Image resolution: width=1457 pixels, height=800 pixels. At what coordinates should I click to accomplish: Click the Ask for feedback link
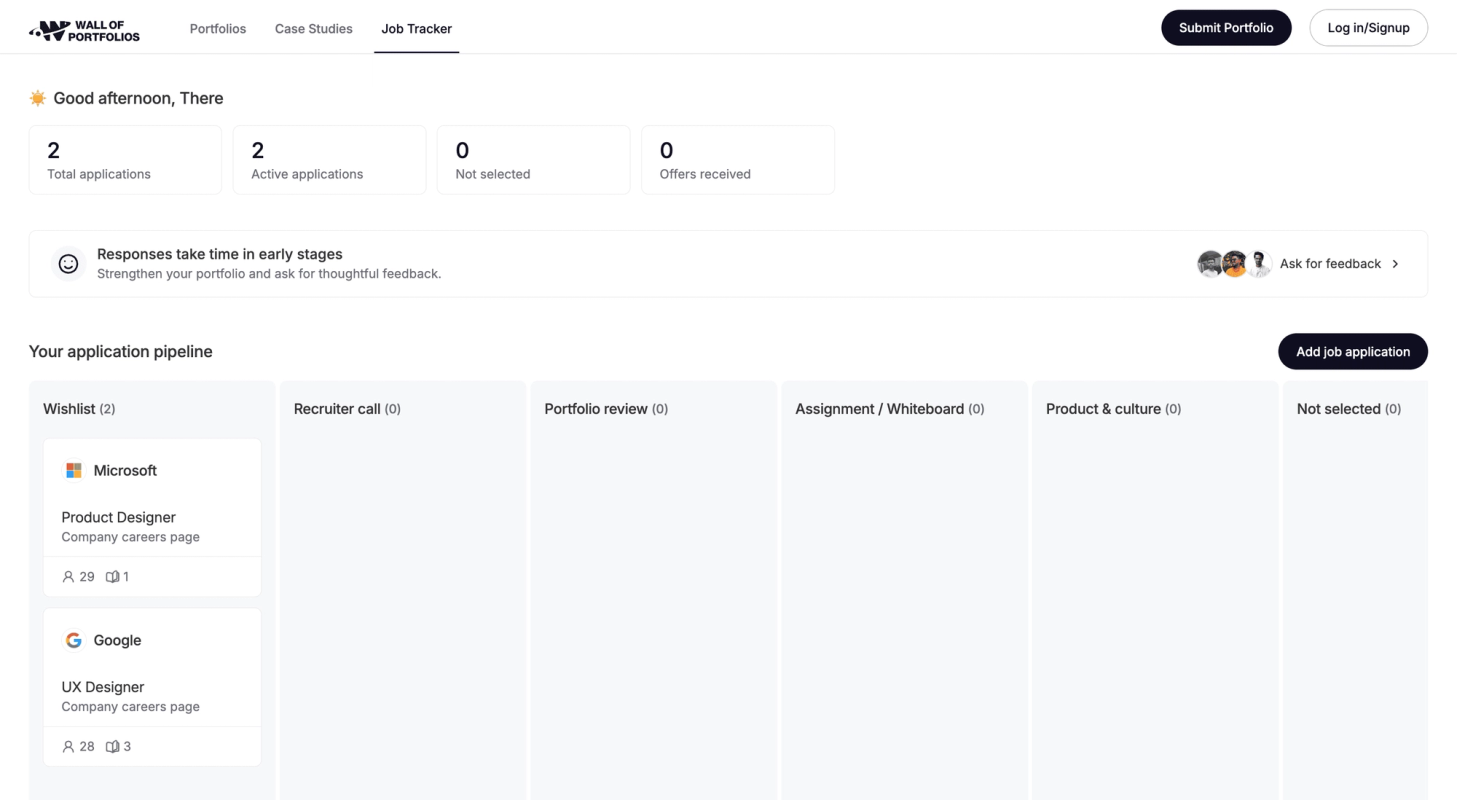(x=1330, y=264)
